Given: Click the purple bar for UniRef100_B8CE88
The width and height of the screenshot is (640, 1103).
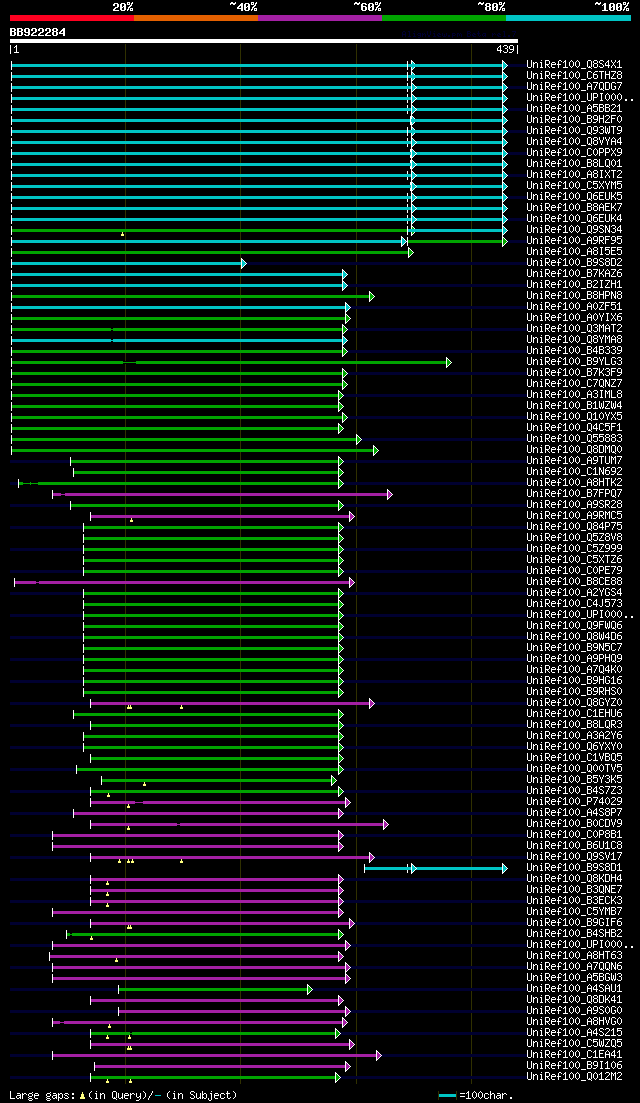Looking at the screenshot, I should point(184,582).
